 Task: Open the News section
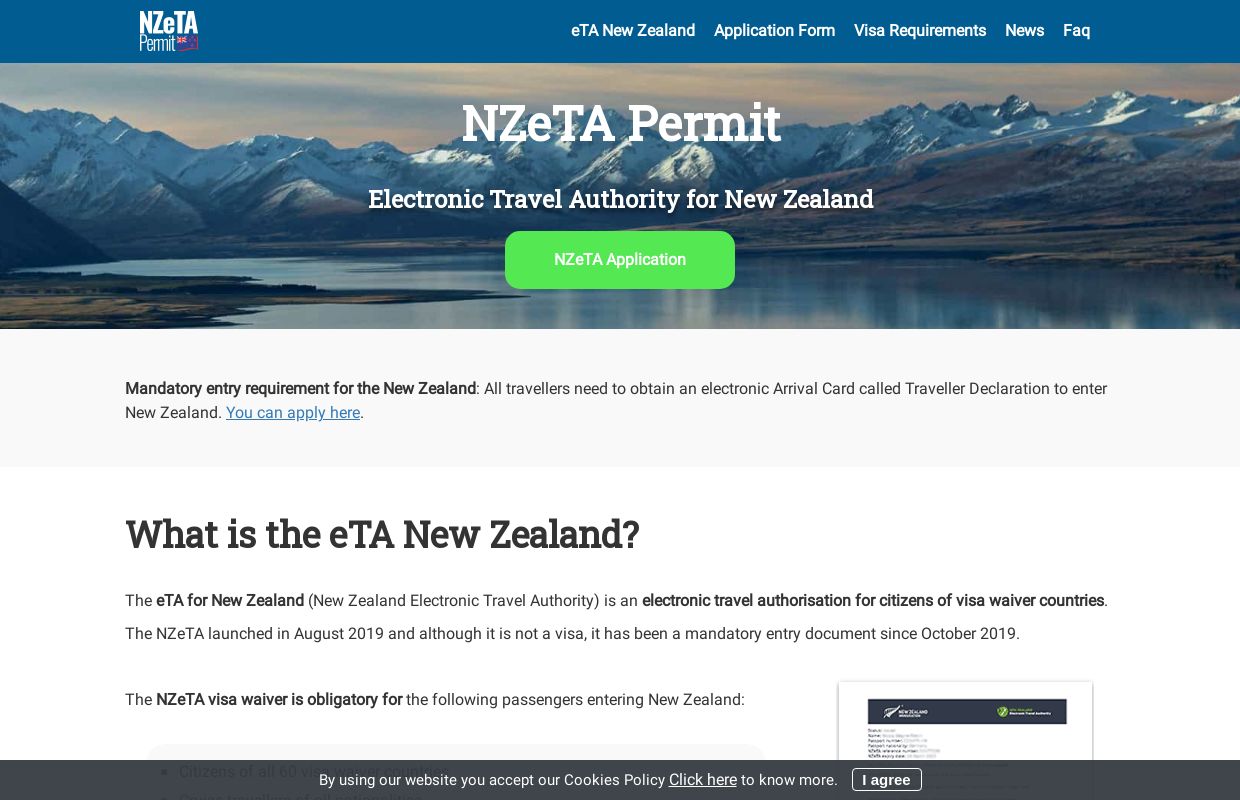(1024, 31)
